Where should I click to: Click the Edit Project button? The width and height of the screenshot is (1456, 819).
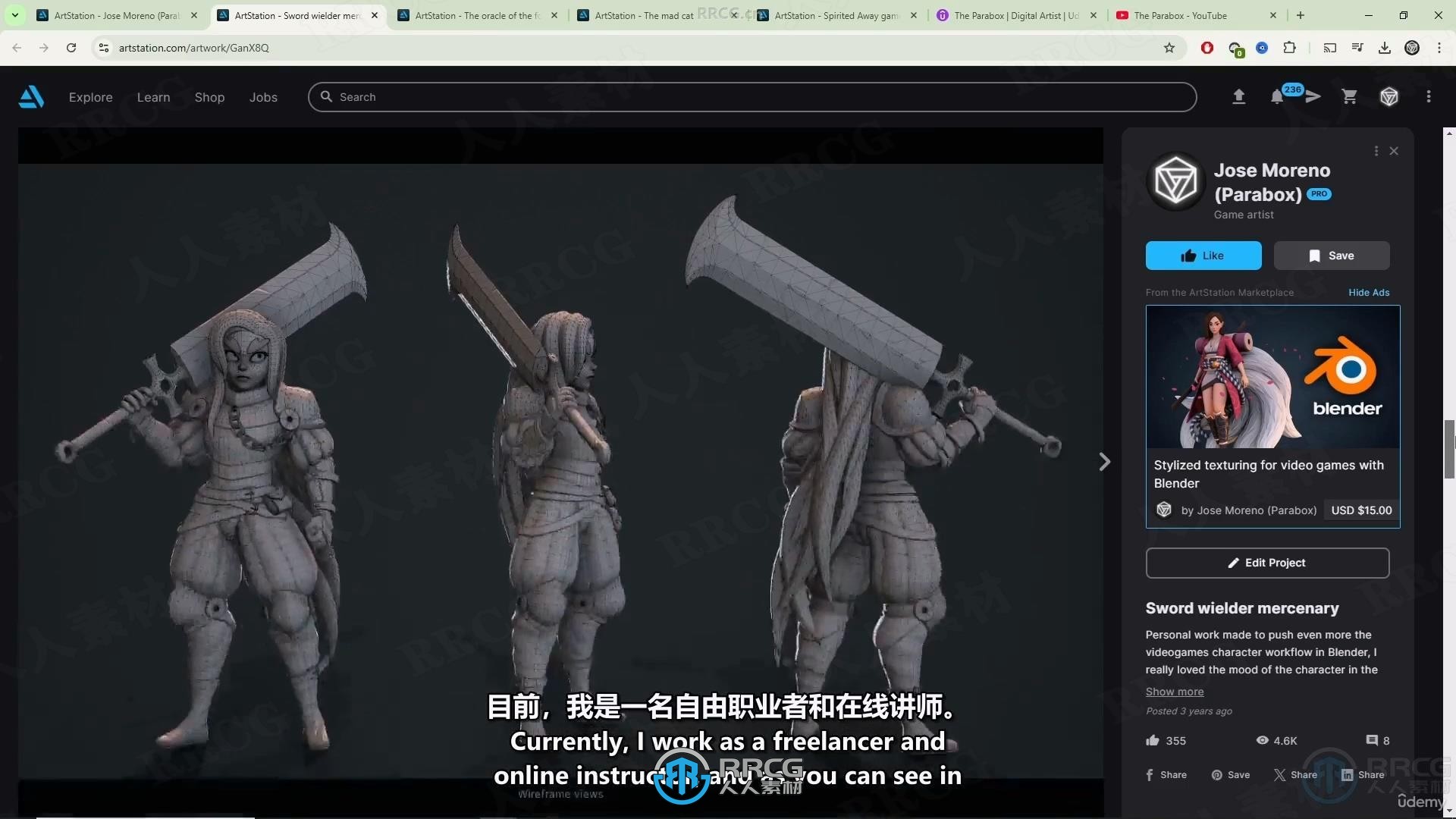pyautogui.click(x=1267, y=562)
